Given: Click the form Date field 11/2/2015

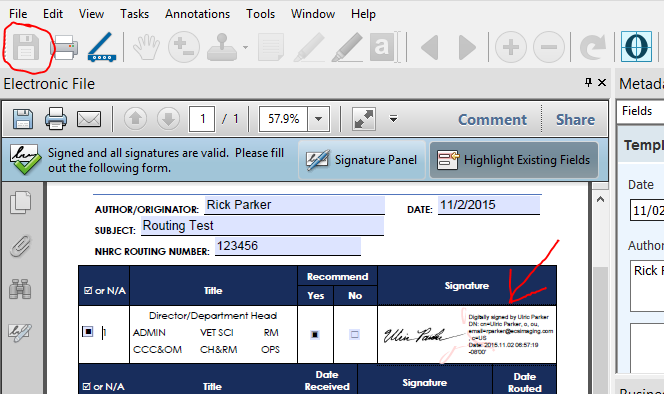Looking at the screenshot, I should pyautogui.click(x=489, y=205).
